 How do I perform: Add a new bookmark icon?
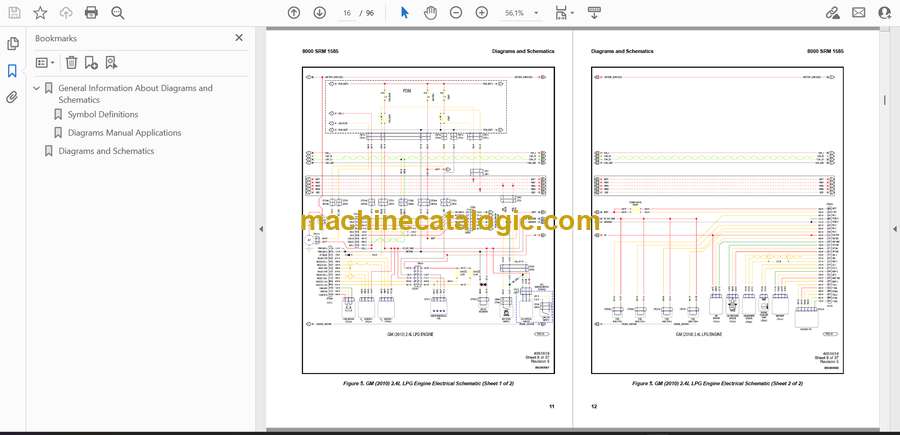click(91, 63)
